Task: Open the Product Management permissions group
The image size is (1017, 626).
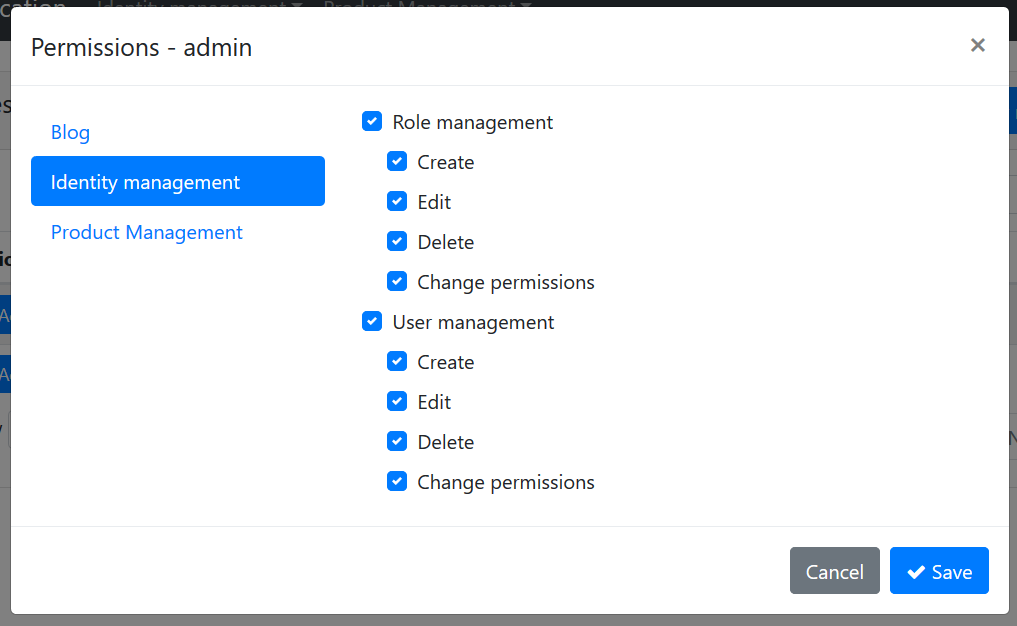Action: 146,232
